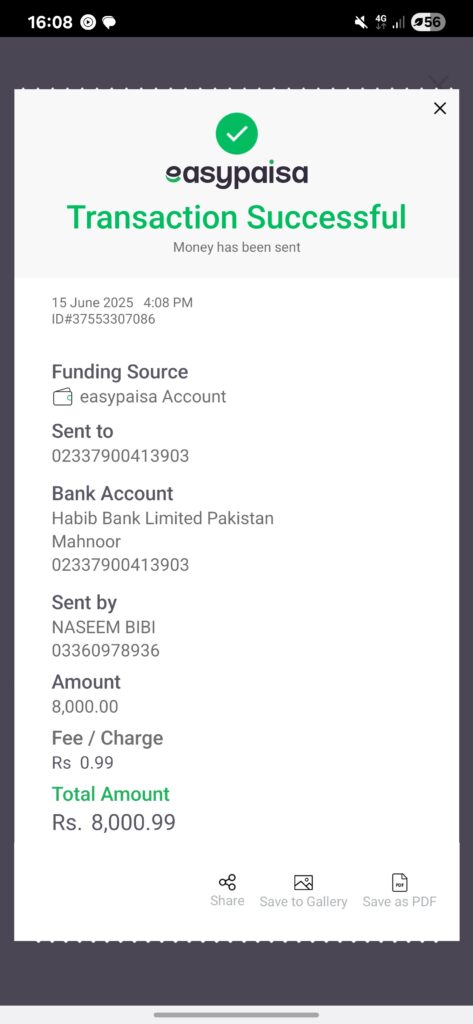Select the Save to Gallery label

point(303,901)
